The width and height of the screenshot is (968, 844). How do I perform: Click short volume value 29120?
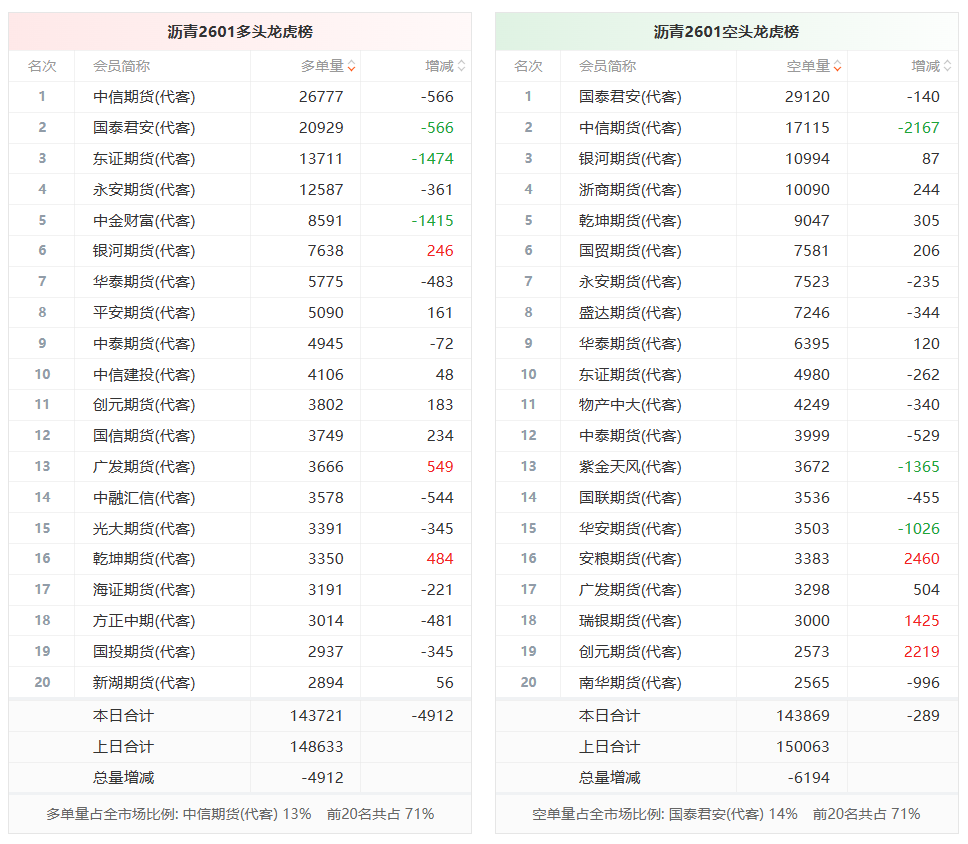807,97
